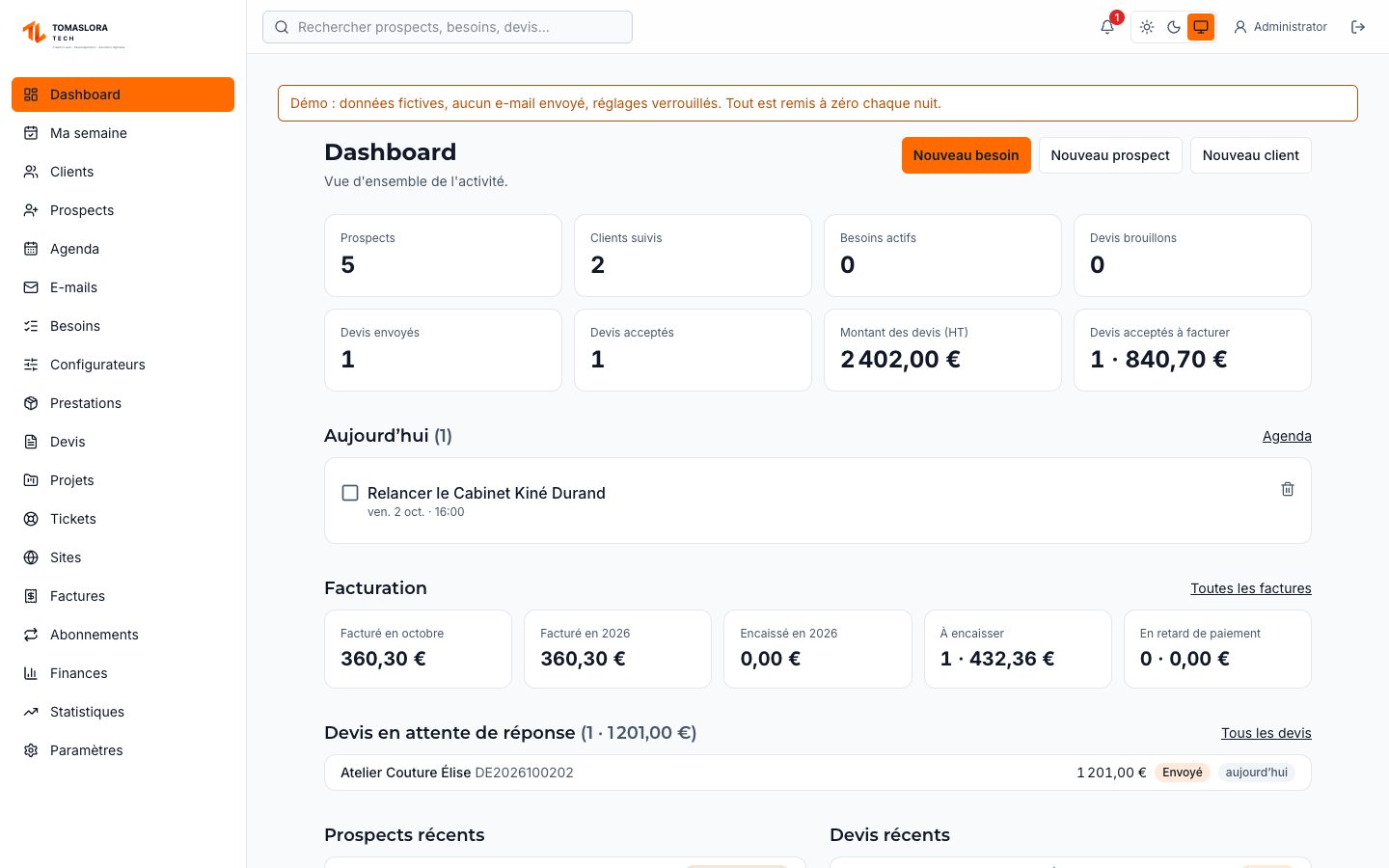Viewport: 1389px width, 868px height.
Task: Click the Envoyé status badge
Action: [x=1183, y=773]
